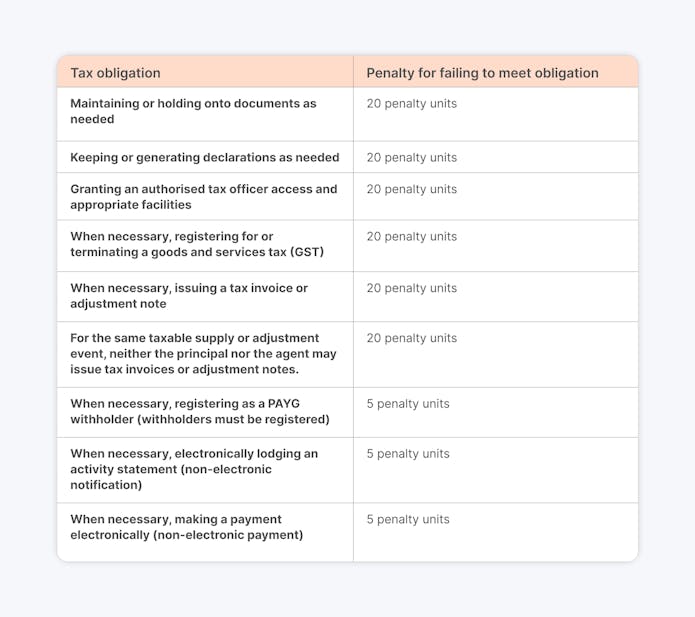This screenshot has width=695, height=617.
Task: Click '5 penalty units' for non-electronic payment
Action: point(408,519)
